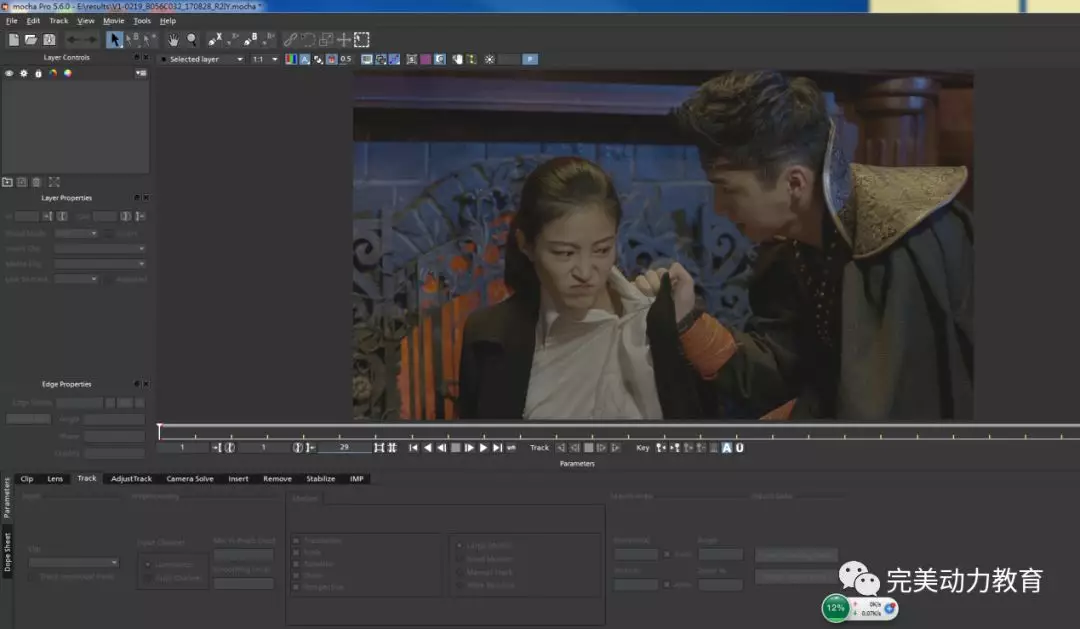Close the Layer Properties panel

145,198
